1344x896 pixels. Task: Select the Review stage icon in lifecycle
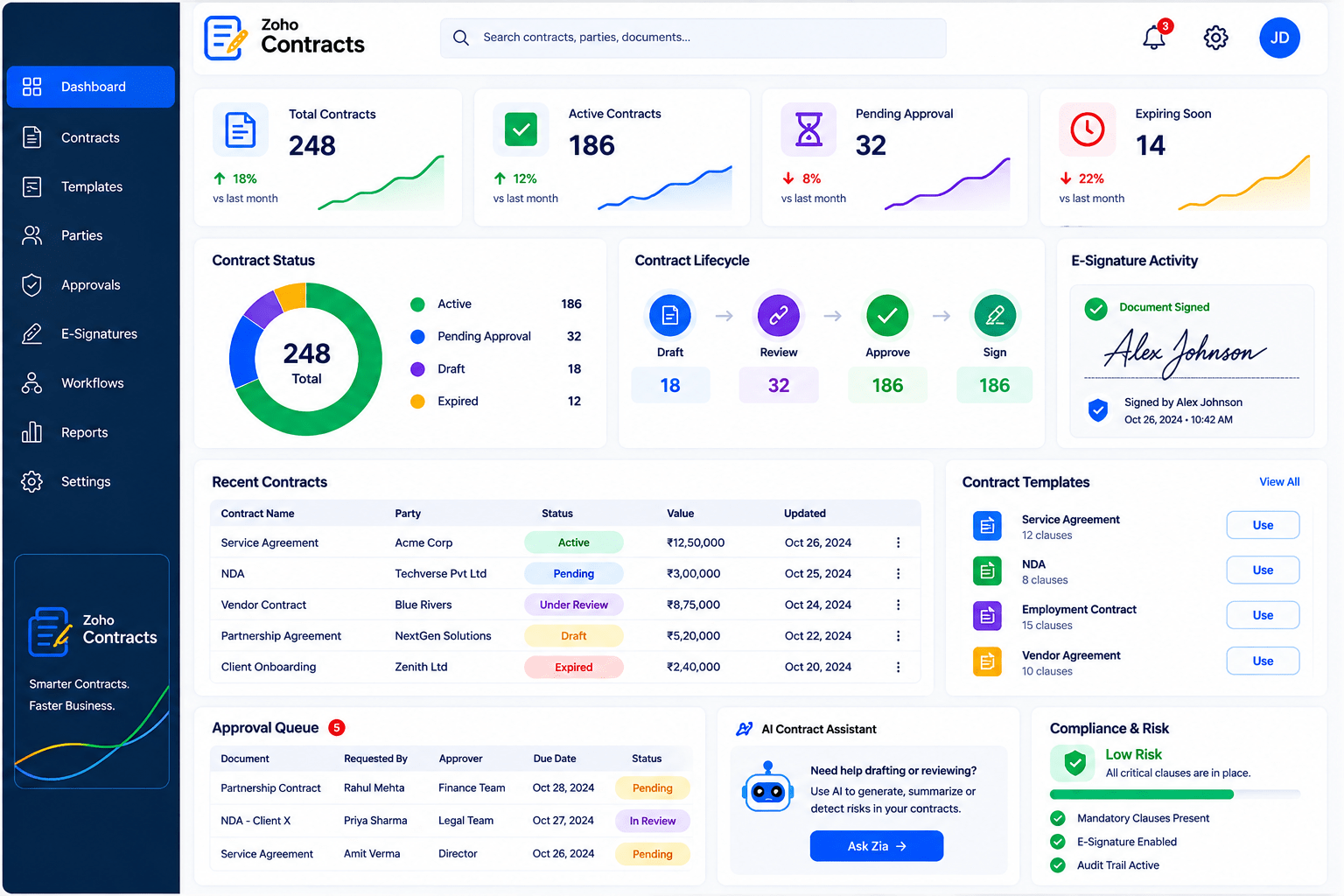779,315
